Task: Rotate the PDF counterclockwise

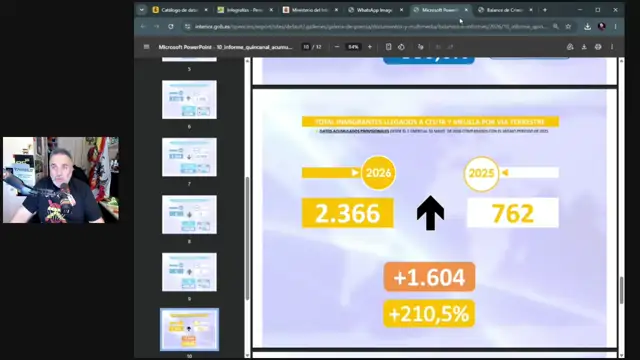Action: point(401,47)
